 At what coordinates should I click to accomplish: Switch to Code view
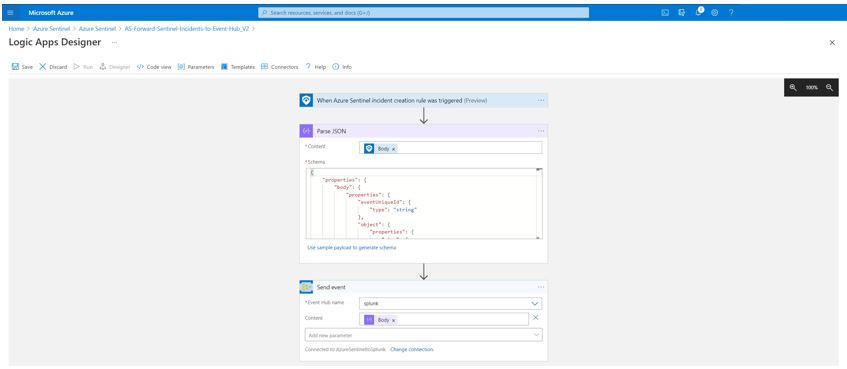click(x=154, y=67)
